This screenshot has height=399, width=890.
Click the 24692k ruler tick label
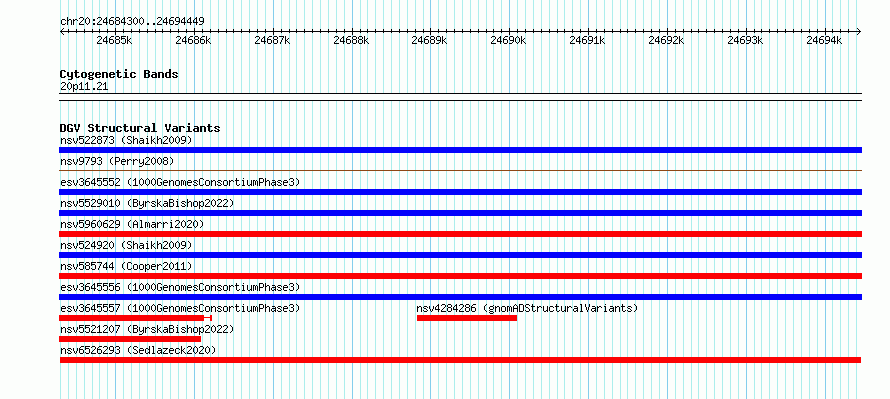[666, 40]
